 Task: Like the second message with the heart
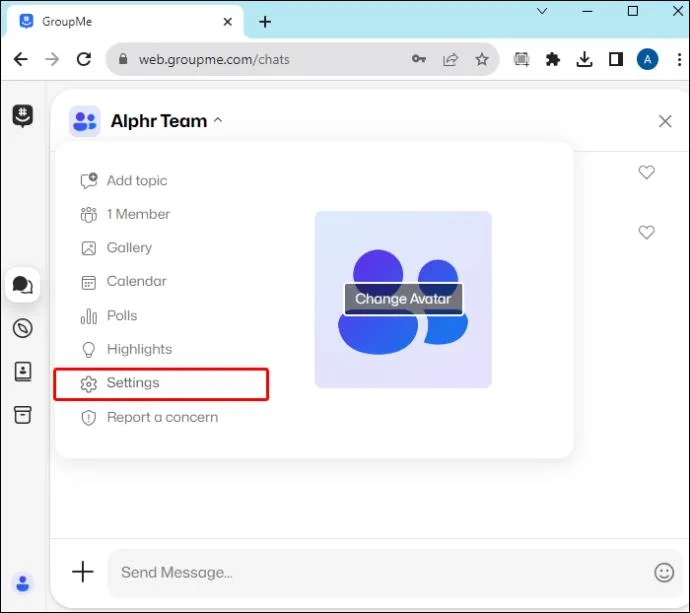[646, 232]
